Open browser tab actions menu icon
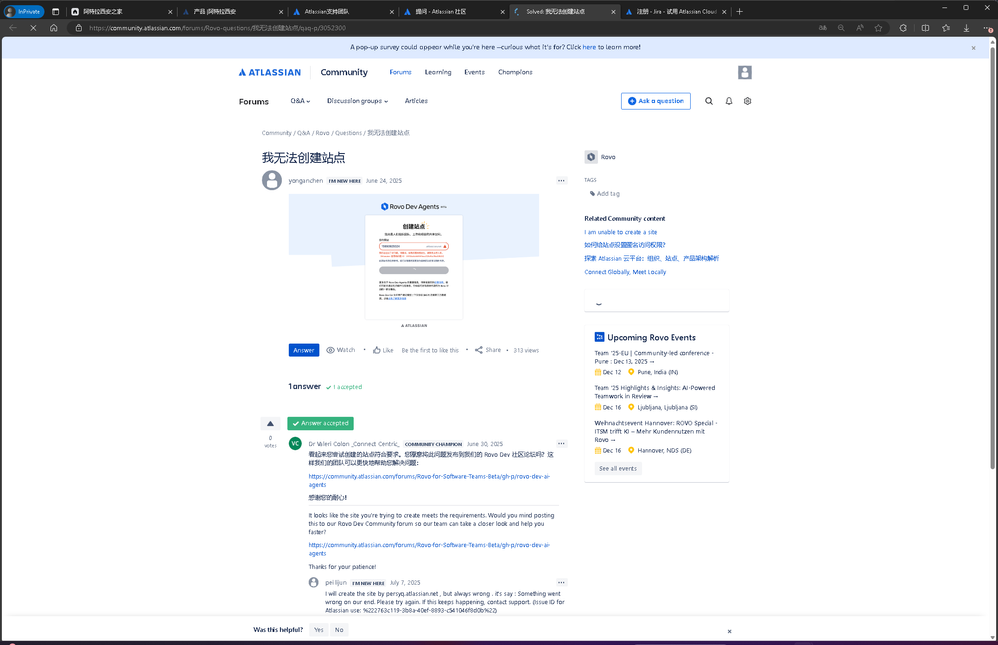The width and height of the screenshot is (998, 645). pos(55,11)
